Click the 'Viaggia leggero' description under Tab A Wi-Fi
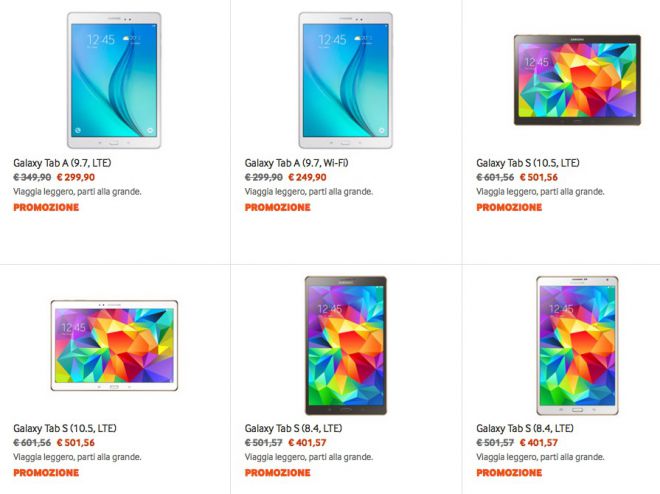This screenshot has height=494, width=660. [x=309, y=192]
